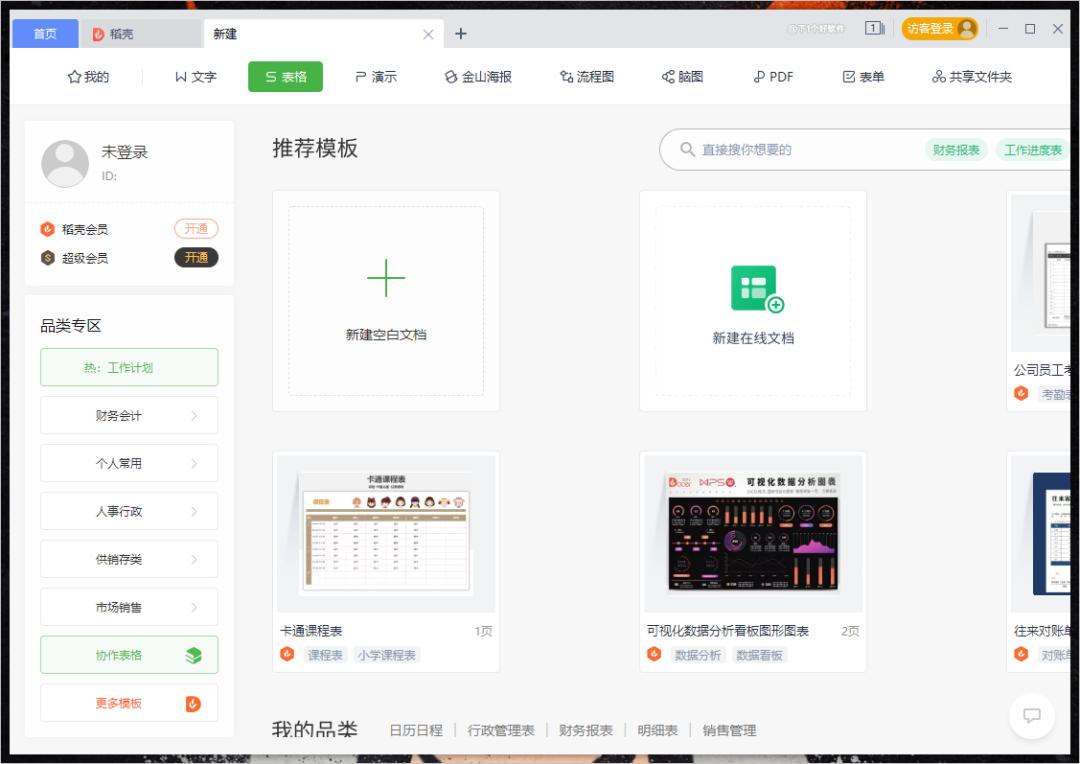Open the chat support bubble
The height and width of the screenshot is (764, 1080).
[1031, 717]
